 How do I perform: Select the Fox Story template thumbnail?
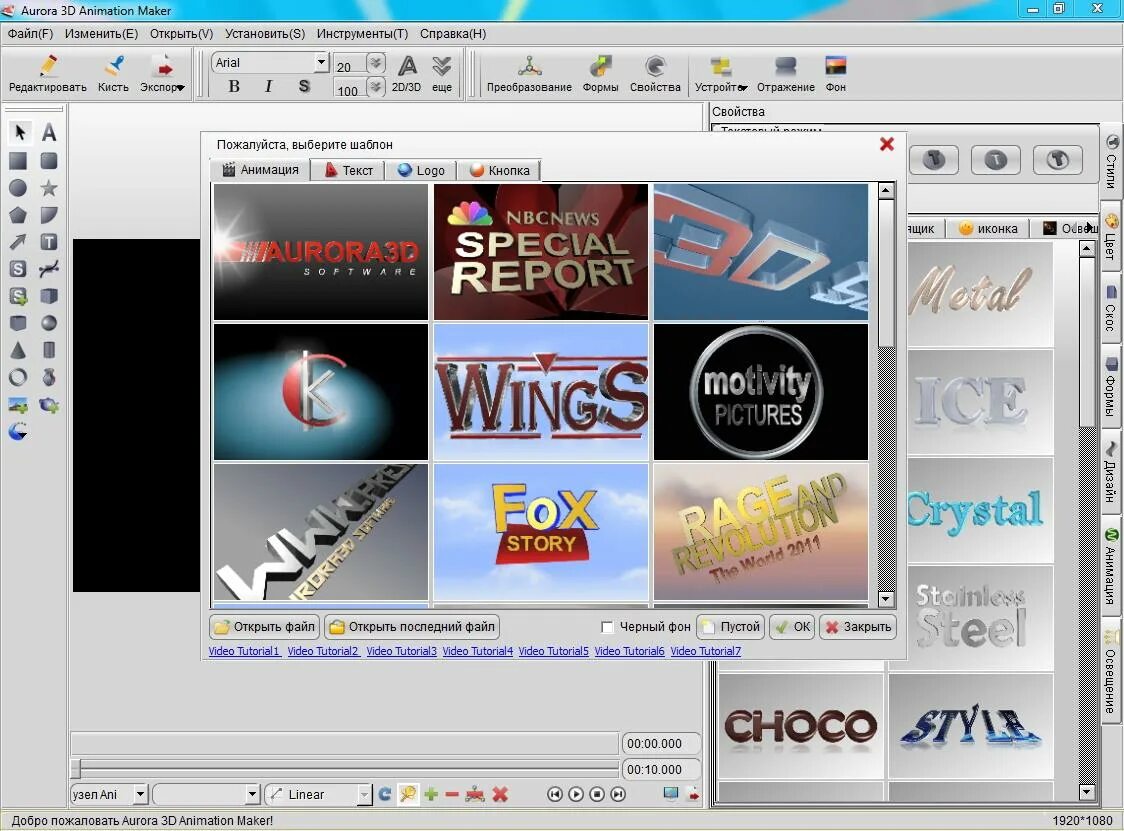541,531
